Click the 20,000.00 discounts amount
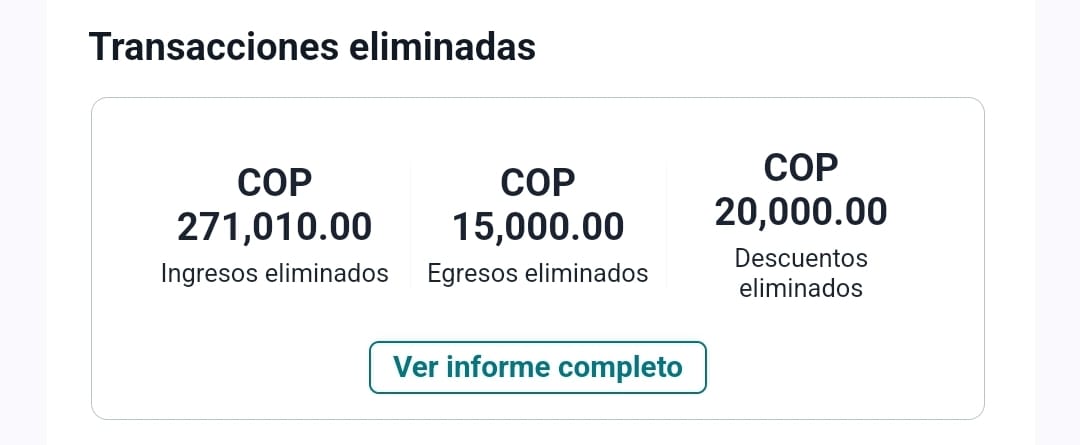 800,212
